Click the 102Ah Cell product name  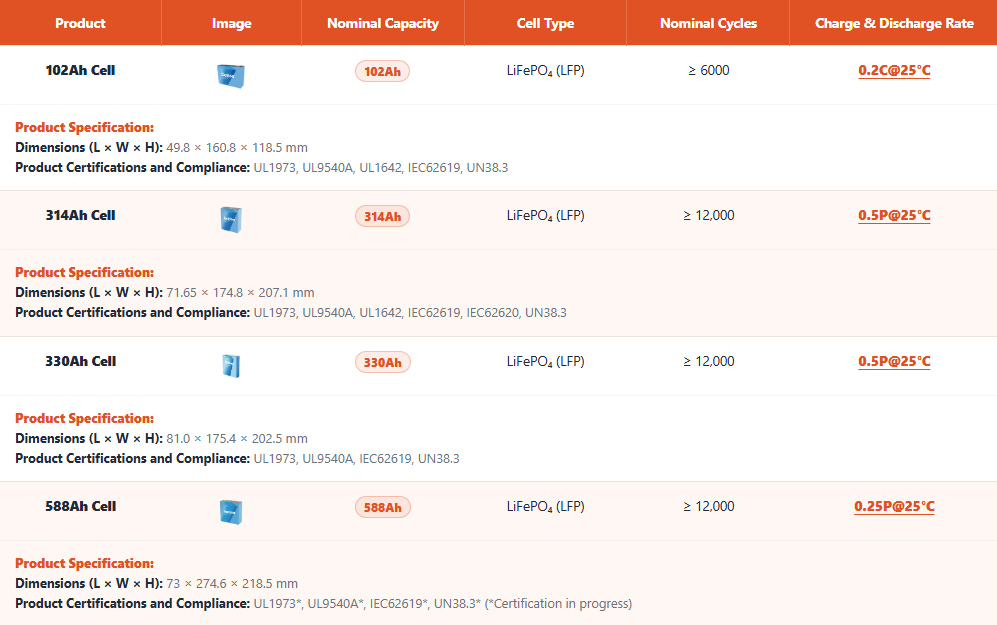[80, 71]
